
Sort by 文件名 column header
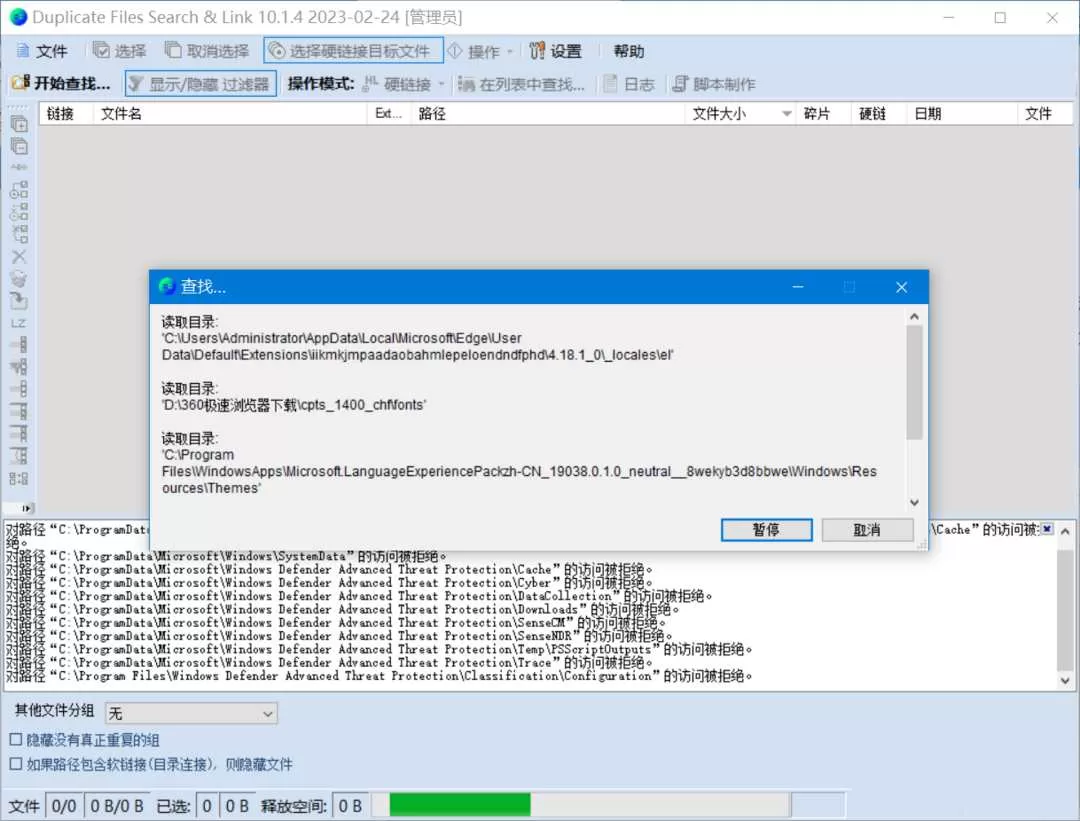click(230, 114)
